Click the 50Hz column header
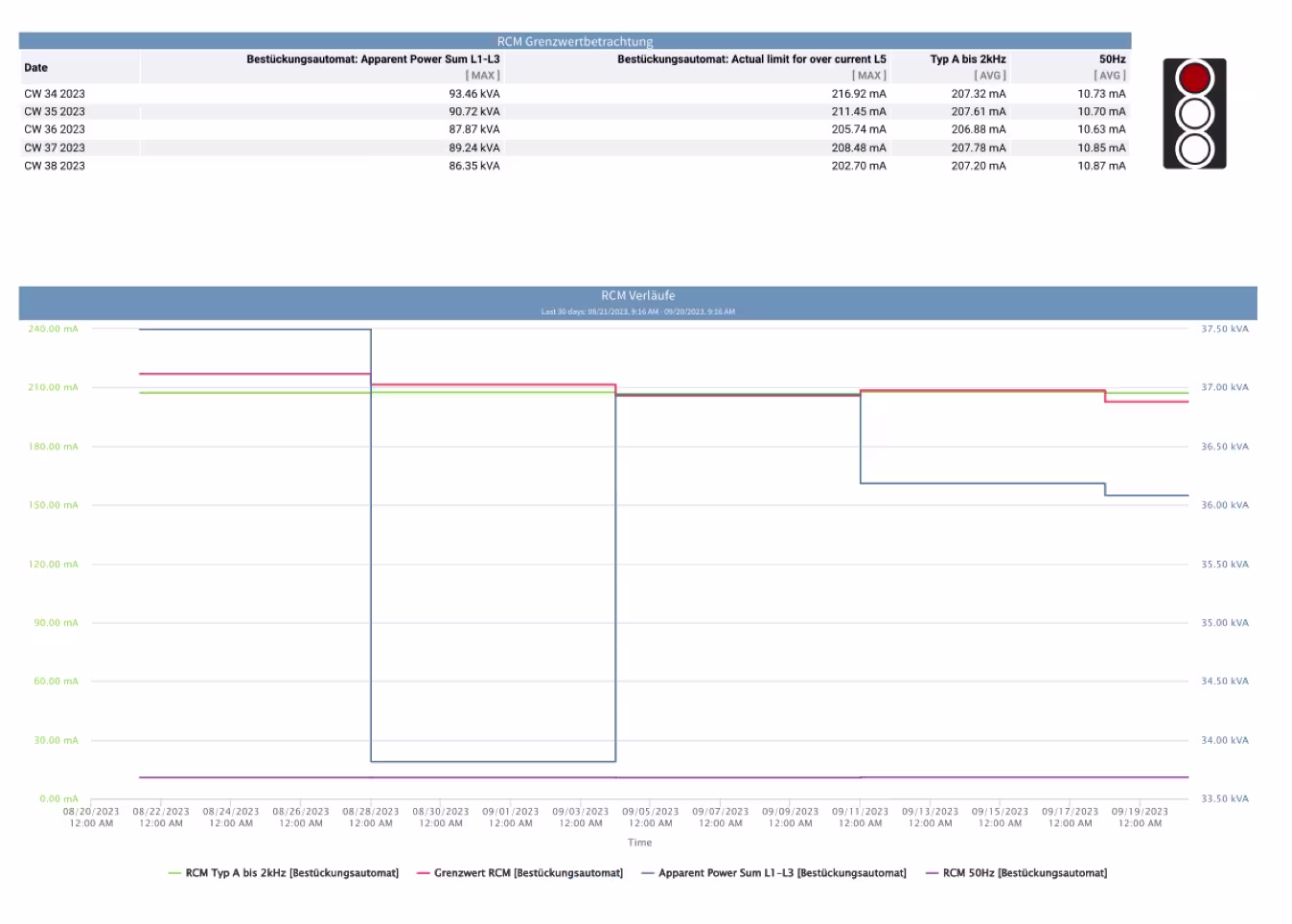The height and width of the screenshot is (924, 1292). click(x=1112, y=59)
